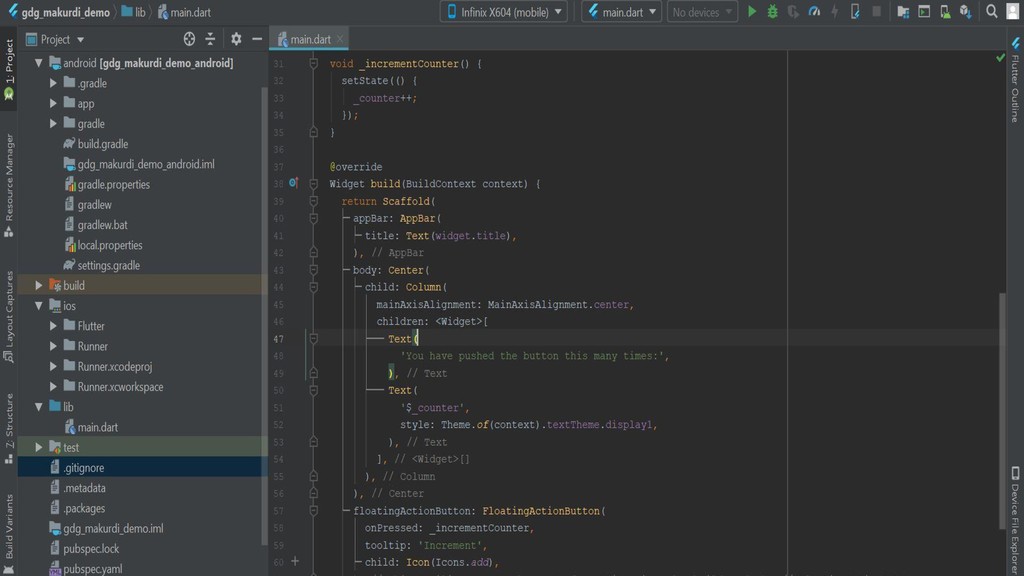Open the Flutter Outline side panel
Screen dimensions: 1024x576
point(1014,87)
